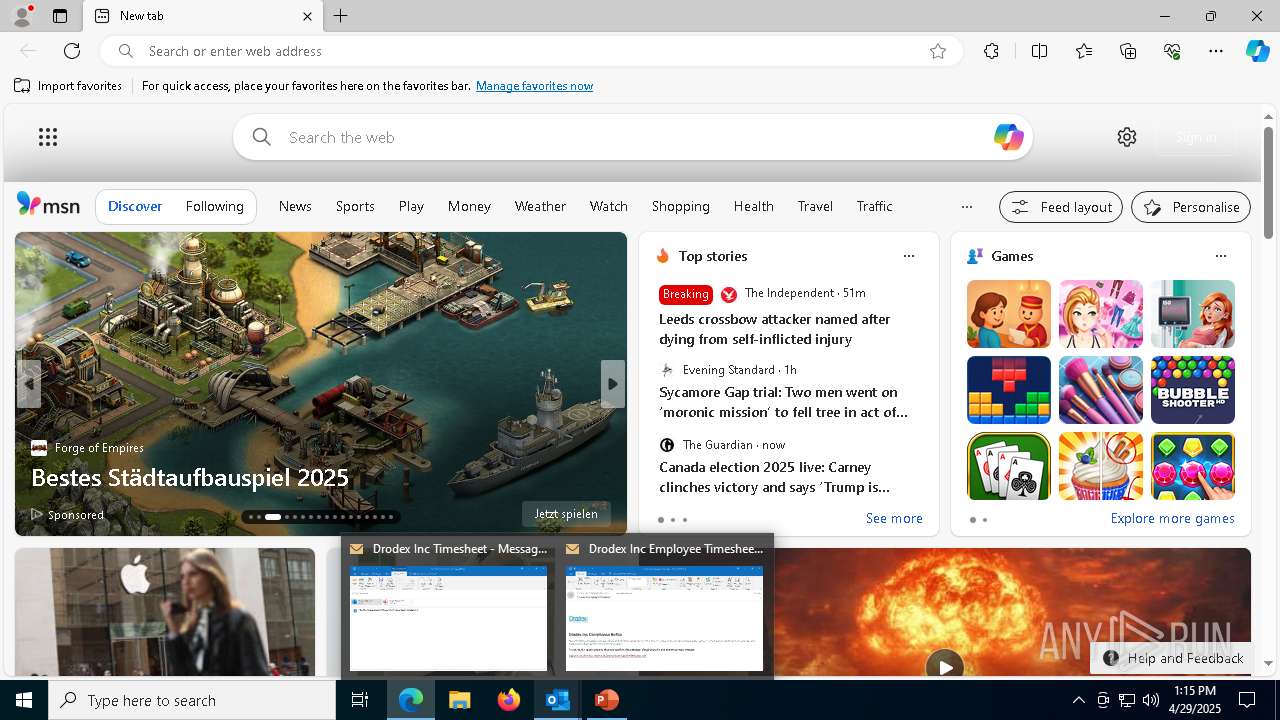Open the Favorites hub icon
This screenshot has height=720, width=1280.
click(1084, 51)
